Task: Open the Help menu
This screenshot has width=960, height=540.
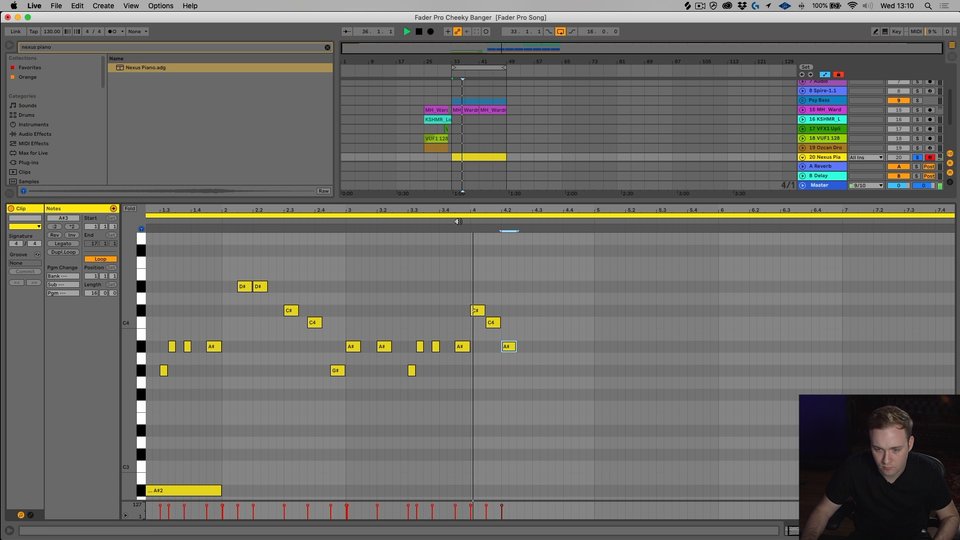Action: [190, 6]
